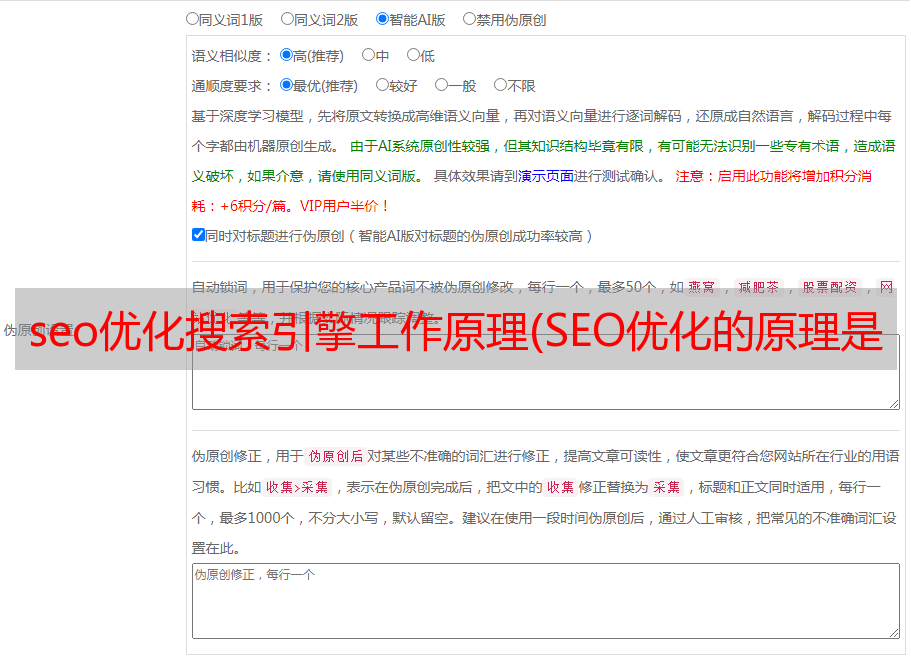
Task: Click the 通顺度要求 label
Action: pos(232,86)
